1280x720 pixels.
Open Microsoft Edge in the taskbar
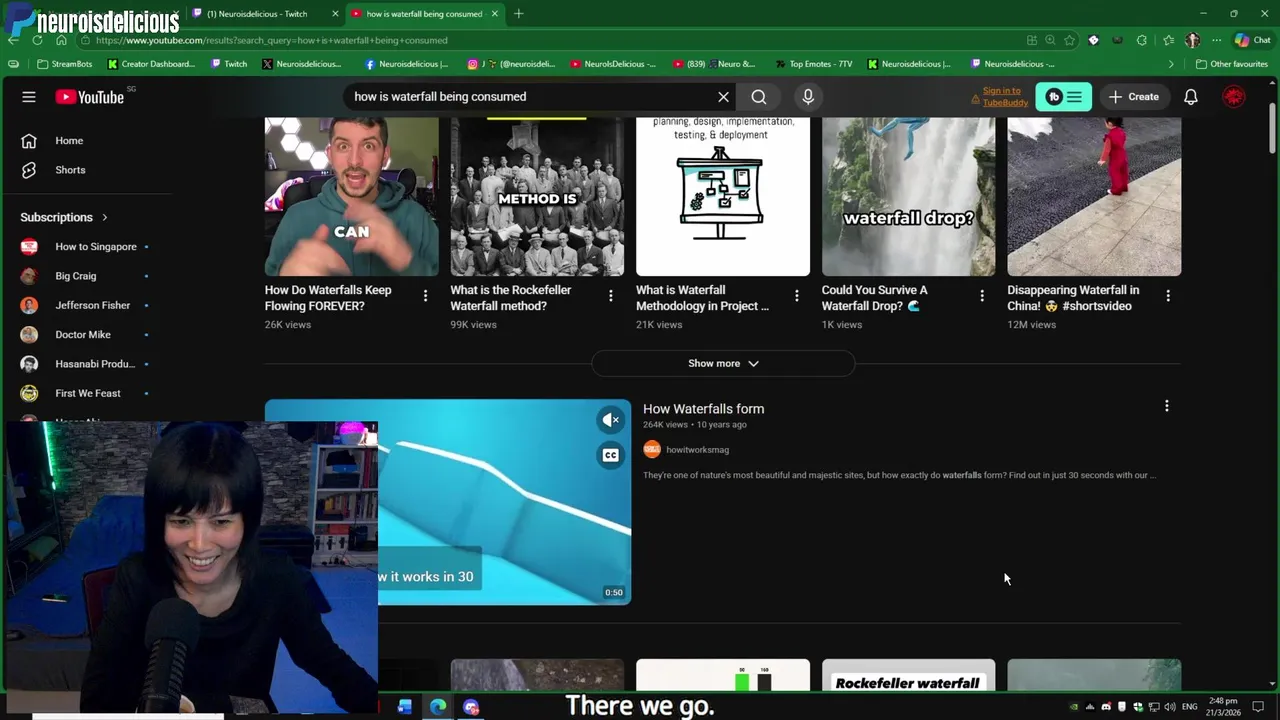438,707
